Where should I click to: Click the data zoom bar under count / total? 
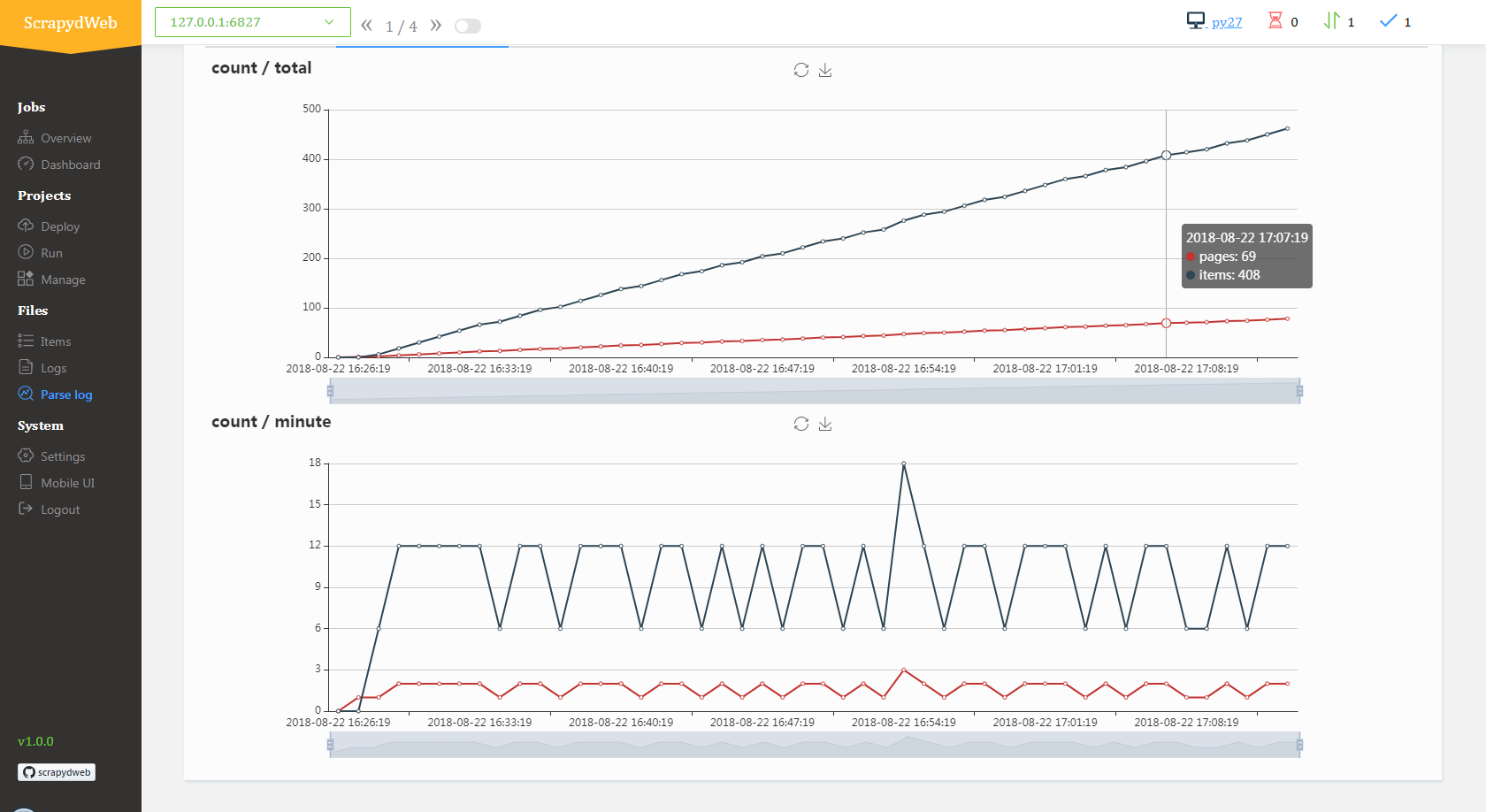pyautogui.click(x=815, y=391)
